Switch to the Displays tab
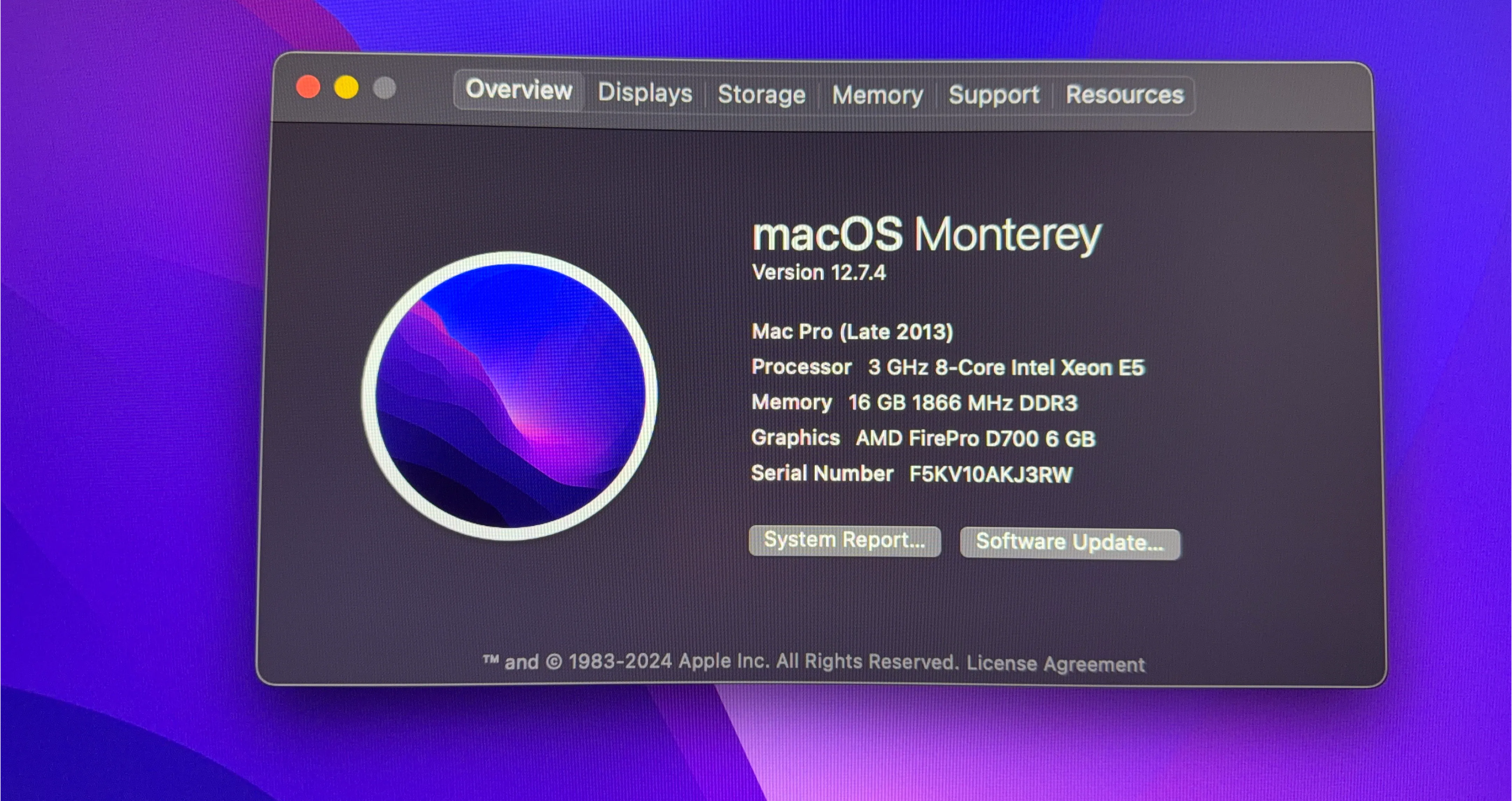1512x801 pixels. tap(644, 93)
